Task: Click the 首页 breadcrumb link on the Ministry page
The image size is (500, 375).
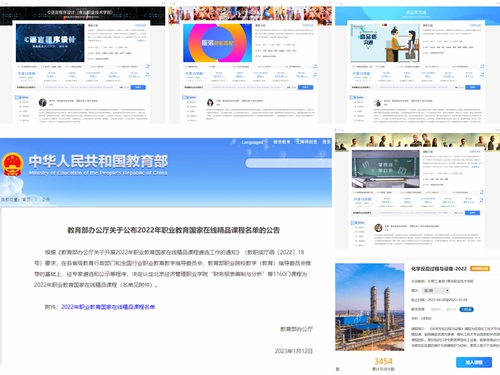Action: (26, 199)
